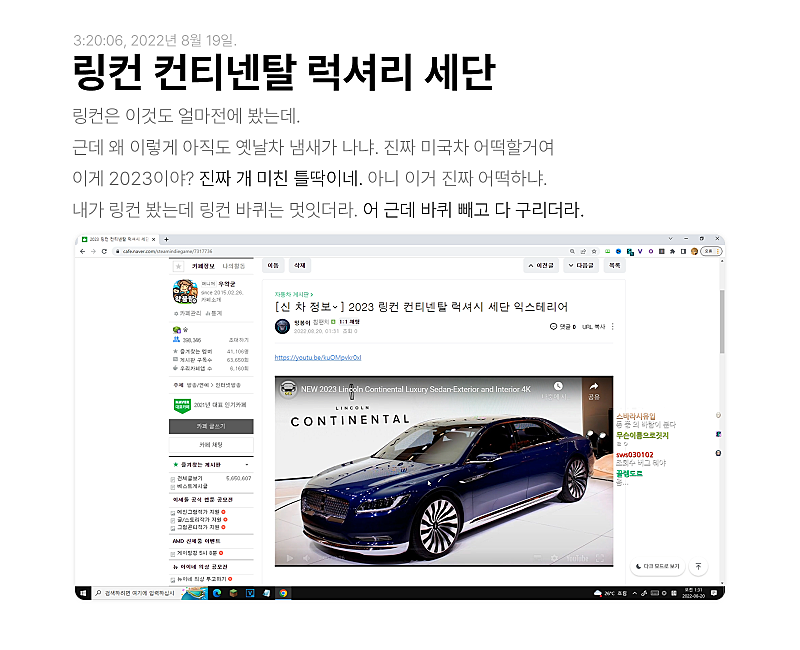Click the 카페 채팅 button
The height and width of the screenshot is (650, 800).
(x=211, y=445)
